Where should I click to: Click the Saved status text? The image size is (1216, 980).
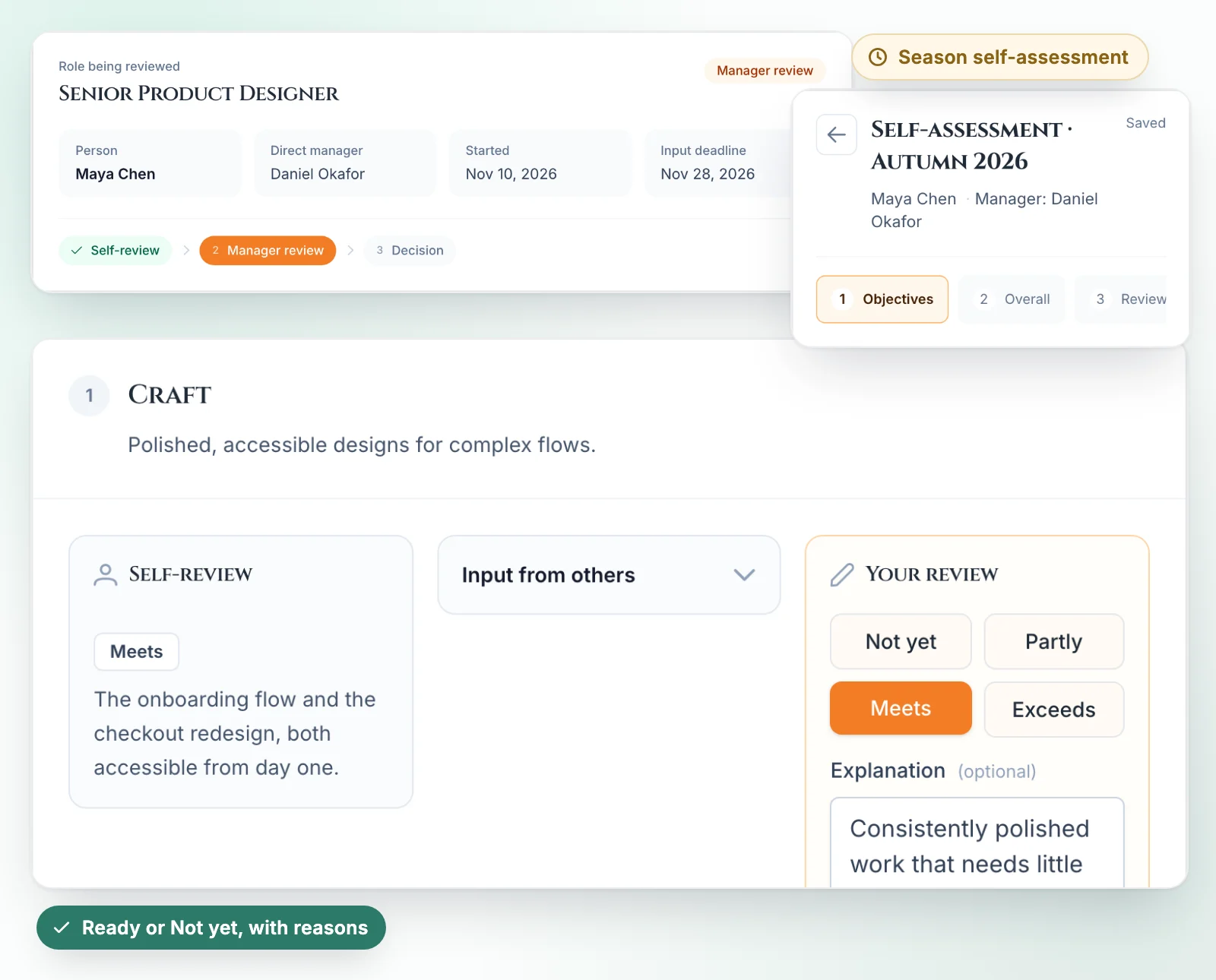click(x=1145, y=123)
